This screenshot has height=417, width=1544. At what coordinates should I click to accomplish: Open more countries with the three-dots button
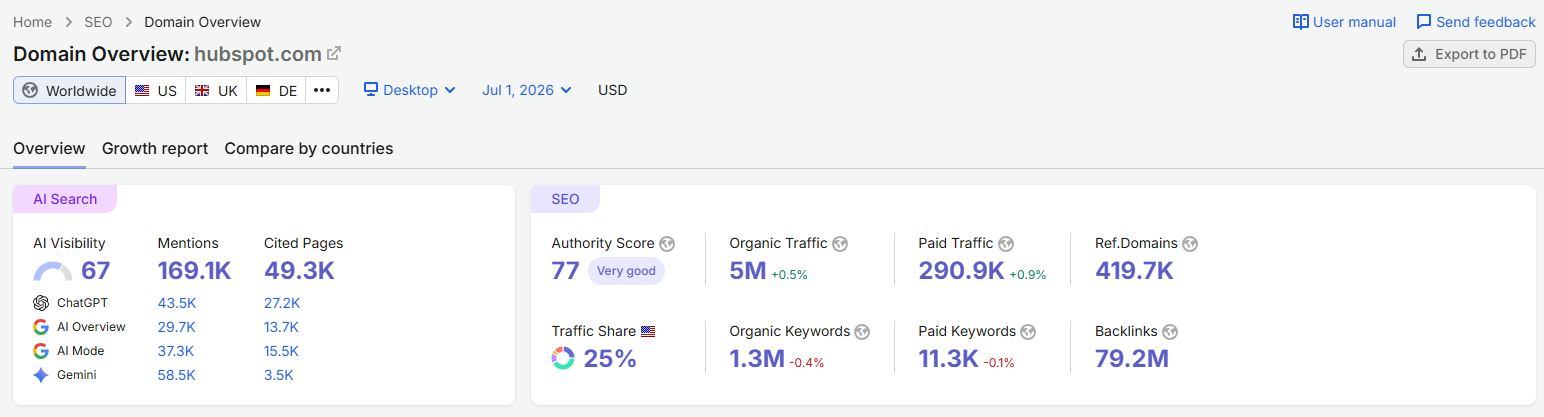[x=322, y=90]
